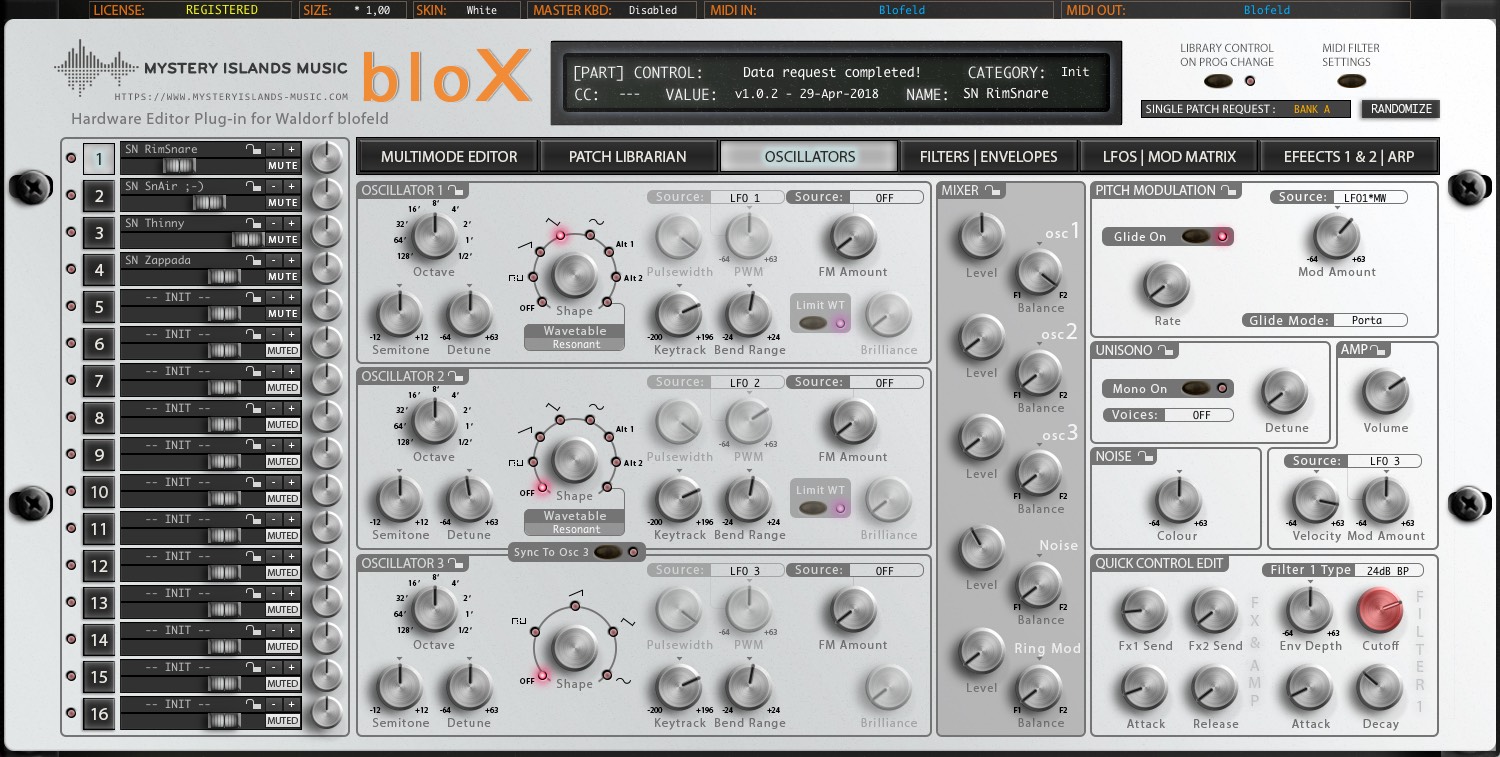Toggle Mono On in the Unisono section

pos(1196,389)
